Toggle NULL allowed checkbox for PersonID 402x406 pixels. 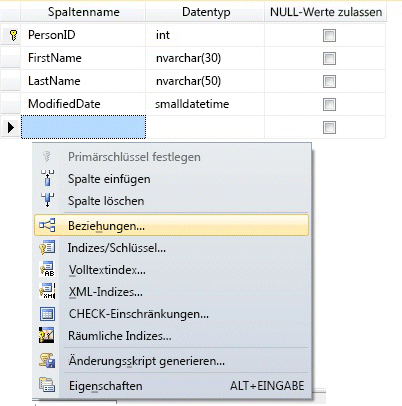tap(329, 36)
